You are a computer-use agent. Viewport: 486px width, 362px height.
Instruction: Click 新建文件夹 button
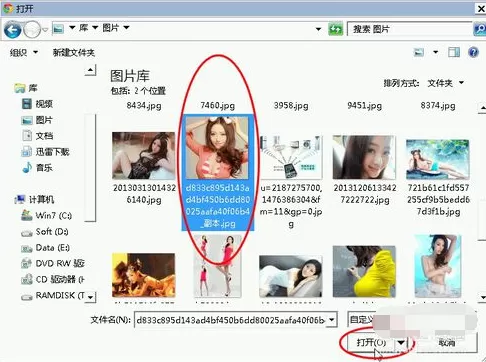pyautogui.click(x=74, y=52)
